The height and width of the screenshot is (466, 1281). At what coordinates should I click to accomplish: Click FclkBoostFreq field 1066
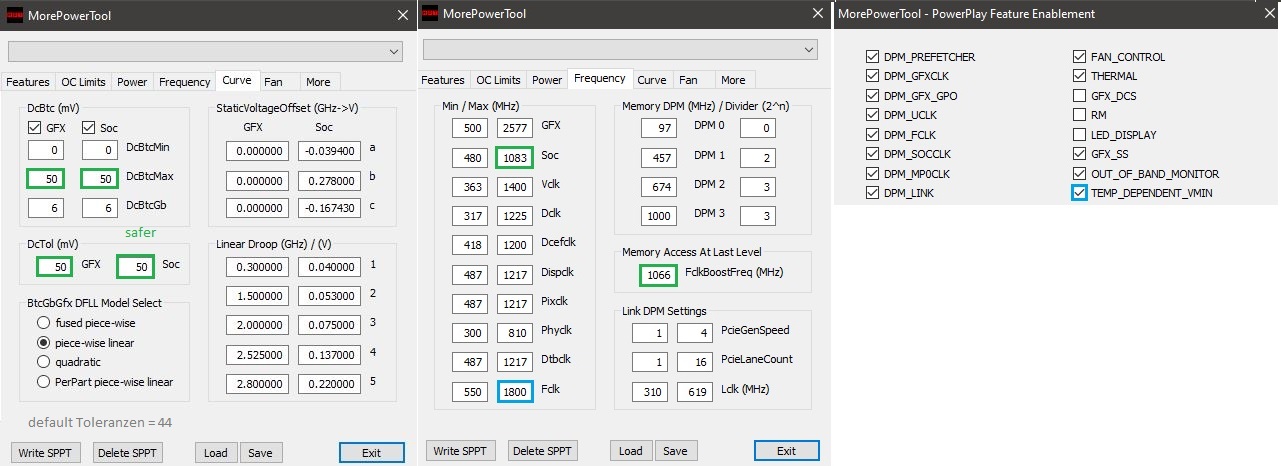click(660, 276)
